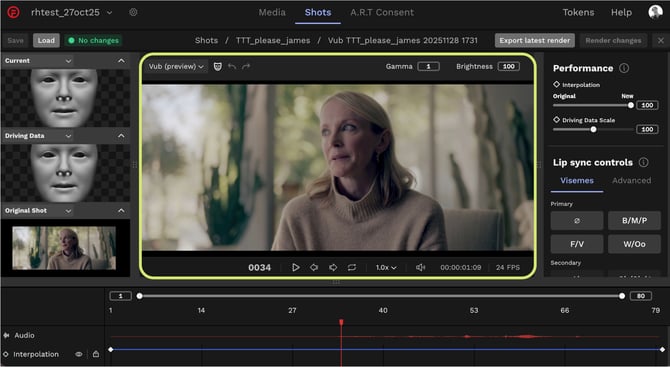Click the Interpolation value field showing 100
This screenshot has height=367, width=670.
(x=647, y=105)
